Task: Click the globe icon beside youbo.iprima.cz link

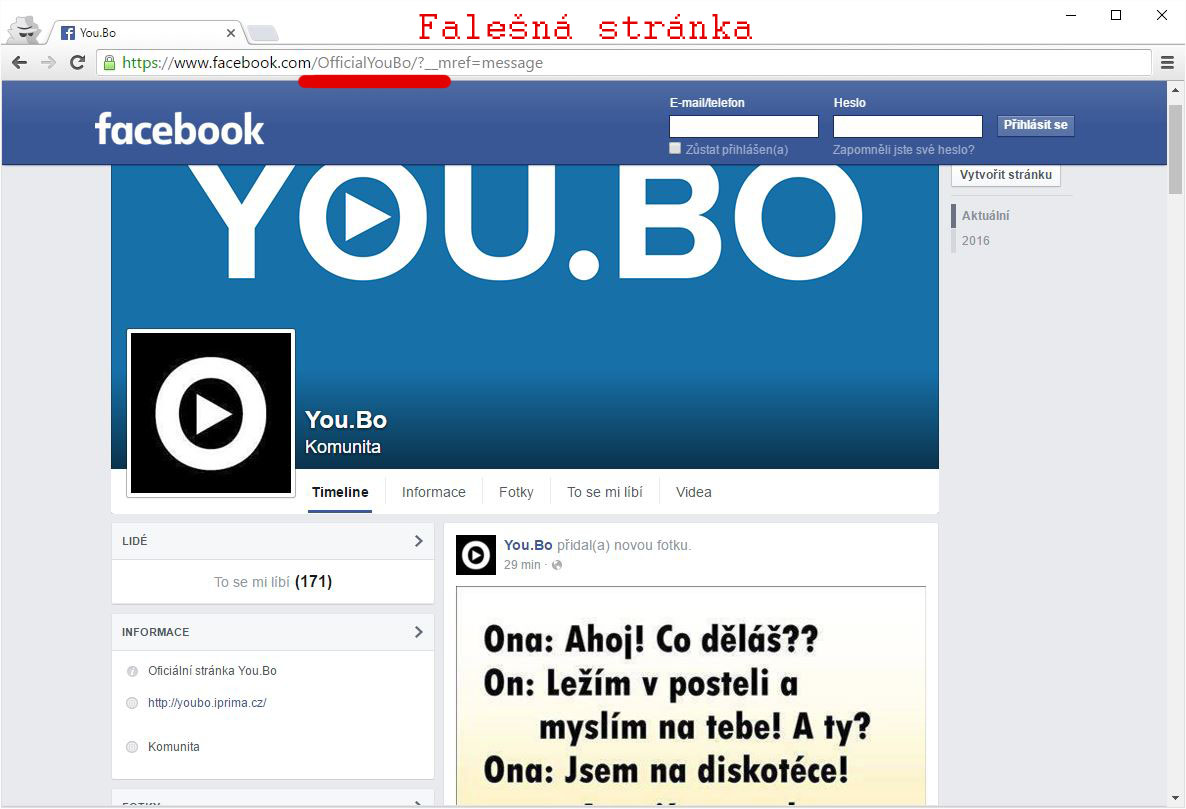Action: tap(132, 703)
